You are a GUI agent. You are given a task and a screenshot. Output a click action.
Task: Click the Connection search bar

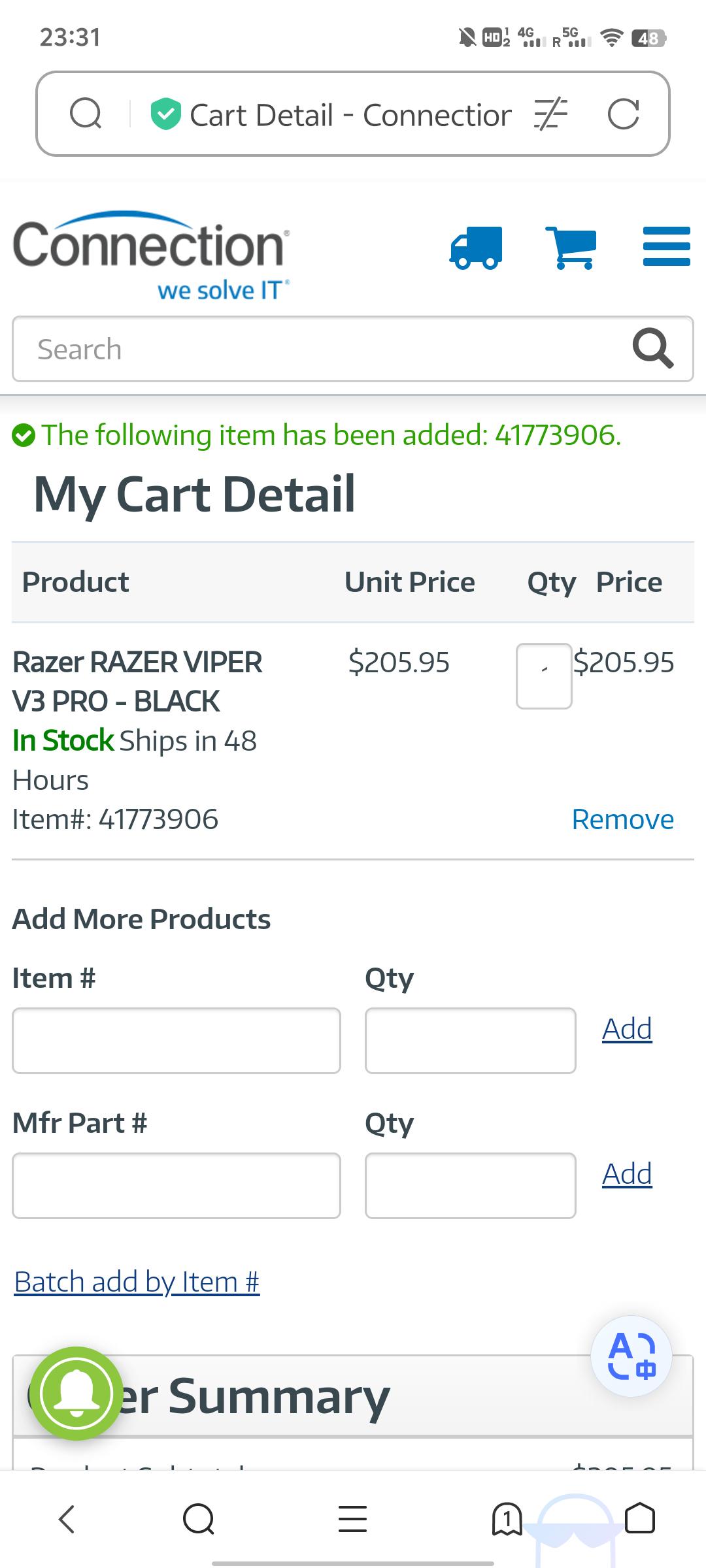click(261, 348)
